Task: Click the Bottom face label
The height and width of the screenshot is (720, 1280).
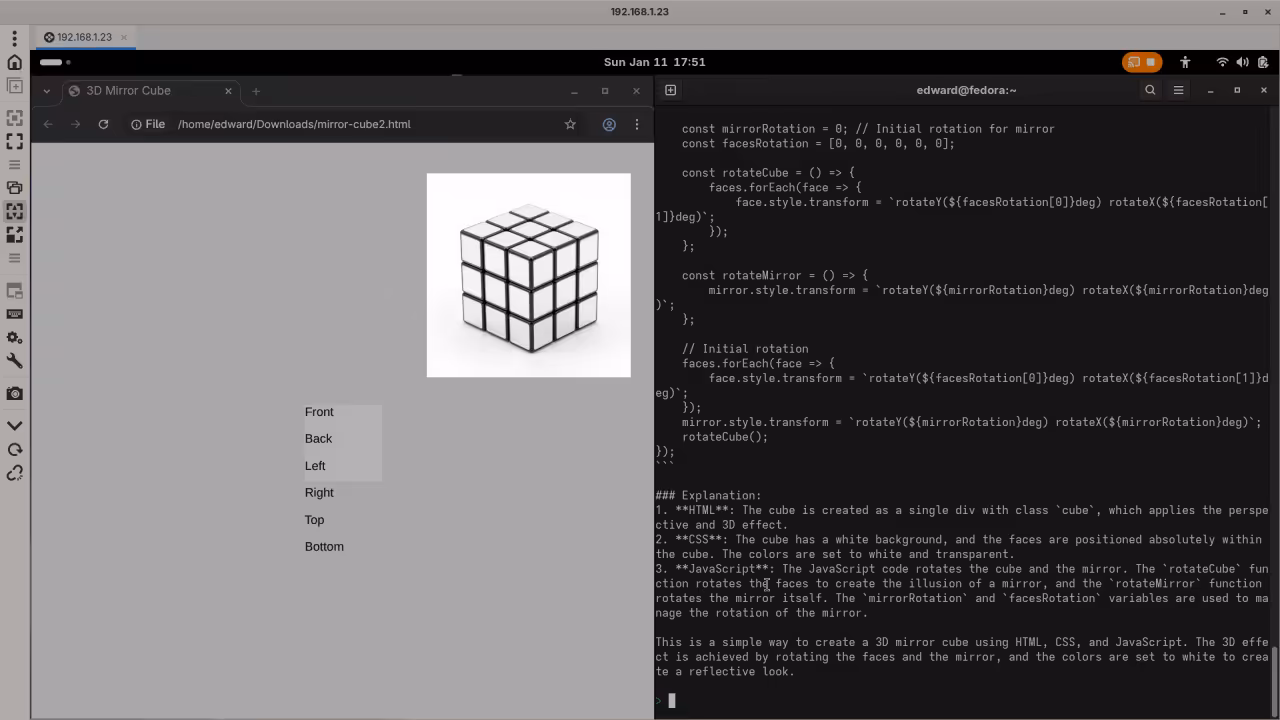Action: tap(324, 547)
